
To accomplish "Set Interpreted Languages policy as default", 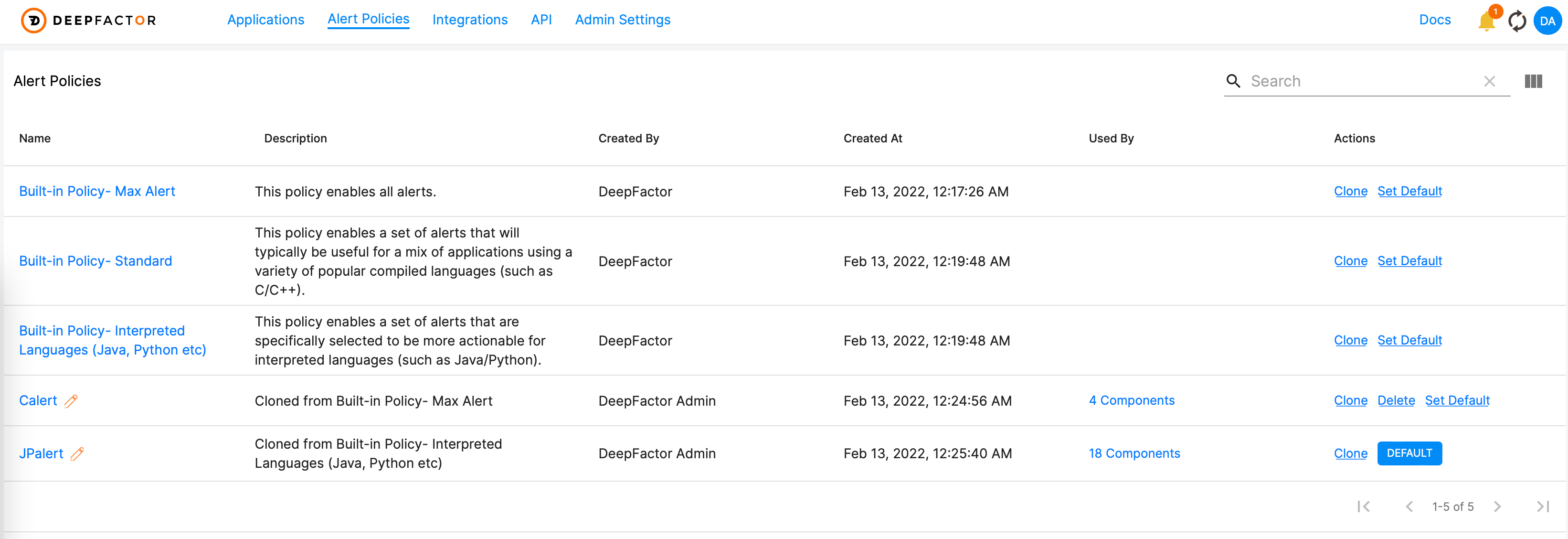I will (x=1410, y=340).
